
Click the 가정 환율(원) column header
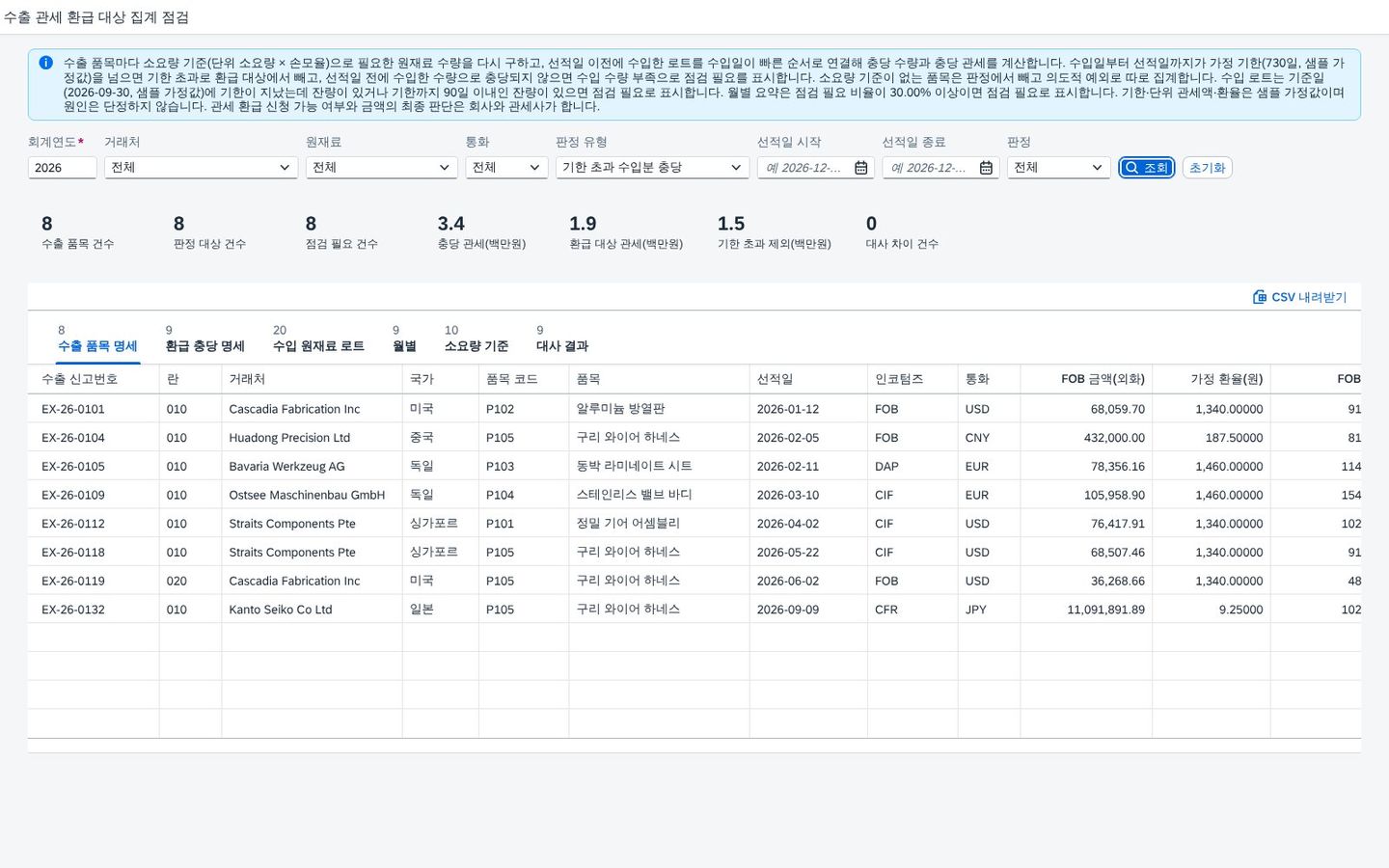point(1212,379)
